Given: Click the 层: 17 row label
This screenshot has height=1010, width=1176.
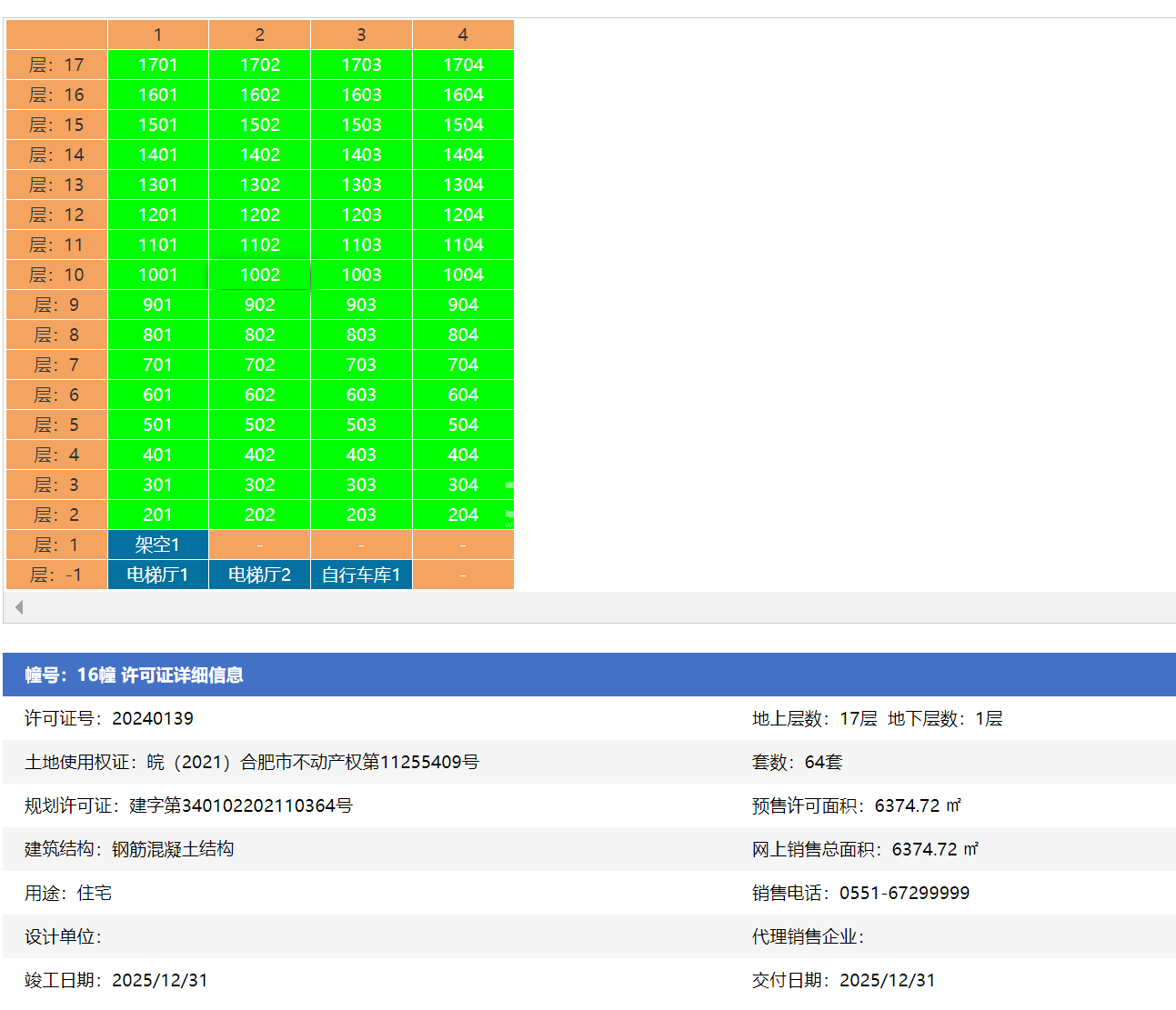Looking at the screenshot, I should [x=56, y=65].
